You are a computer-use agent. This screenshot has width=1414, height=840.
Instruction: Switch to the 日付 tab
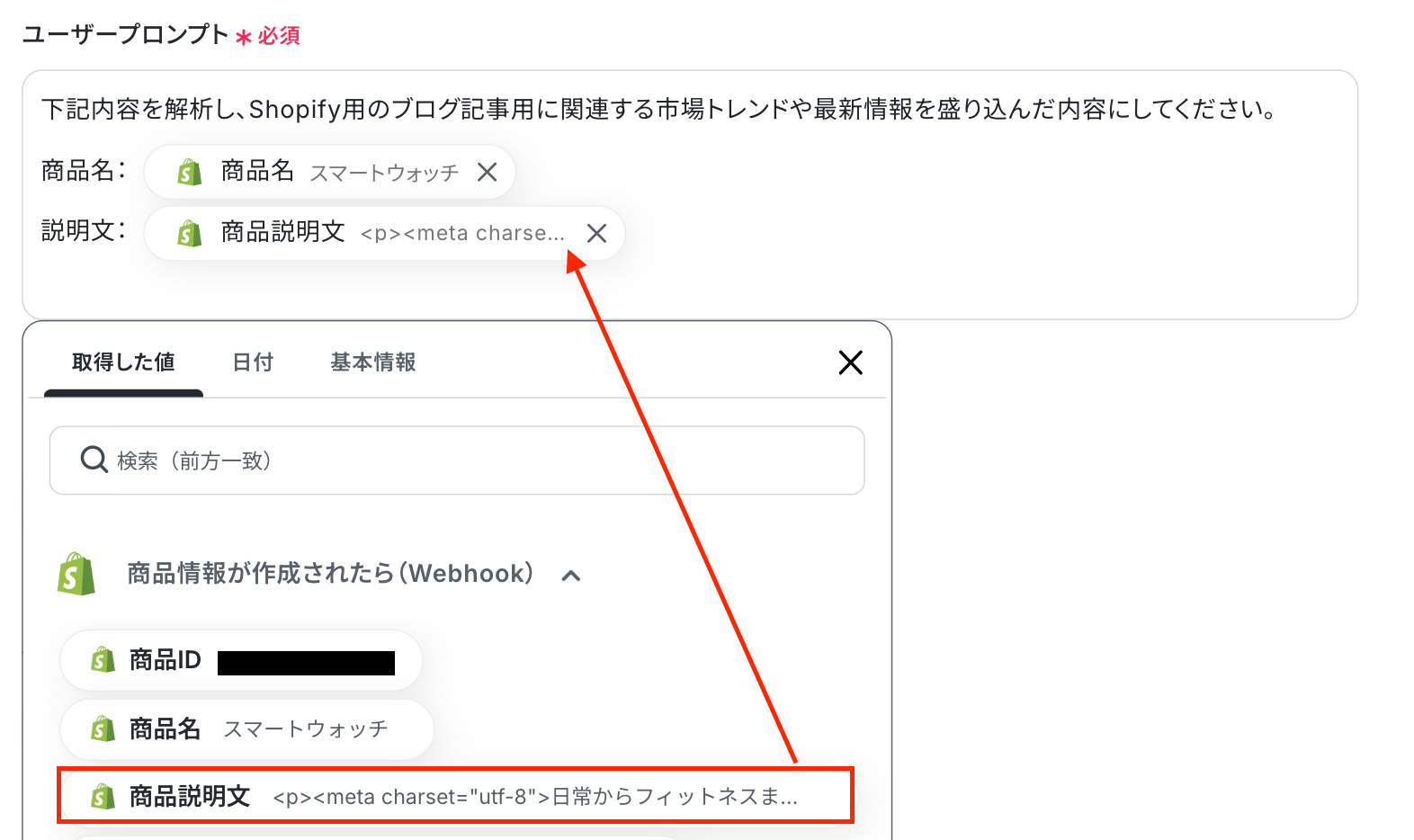tap(253, 362)
